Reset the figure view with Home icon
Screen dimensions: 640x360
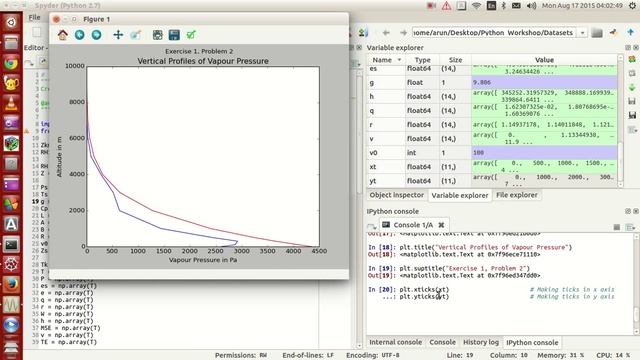(62, 35)
